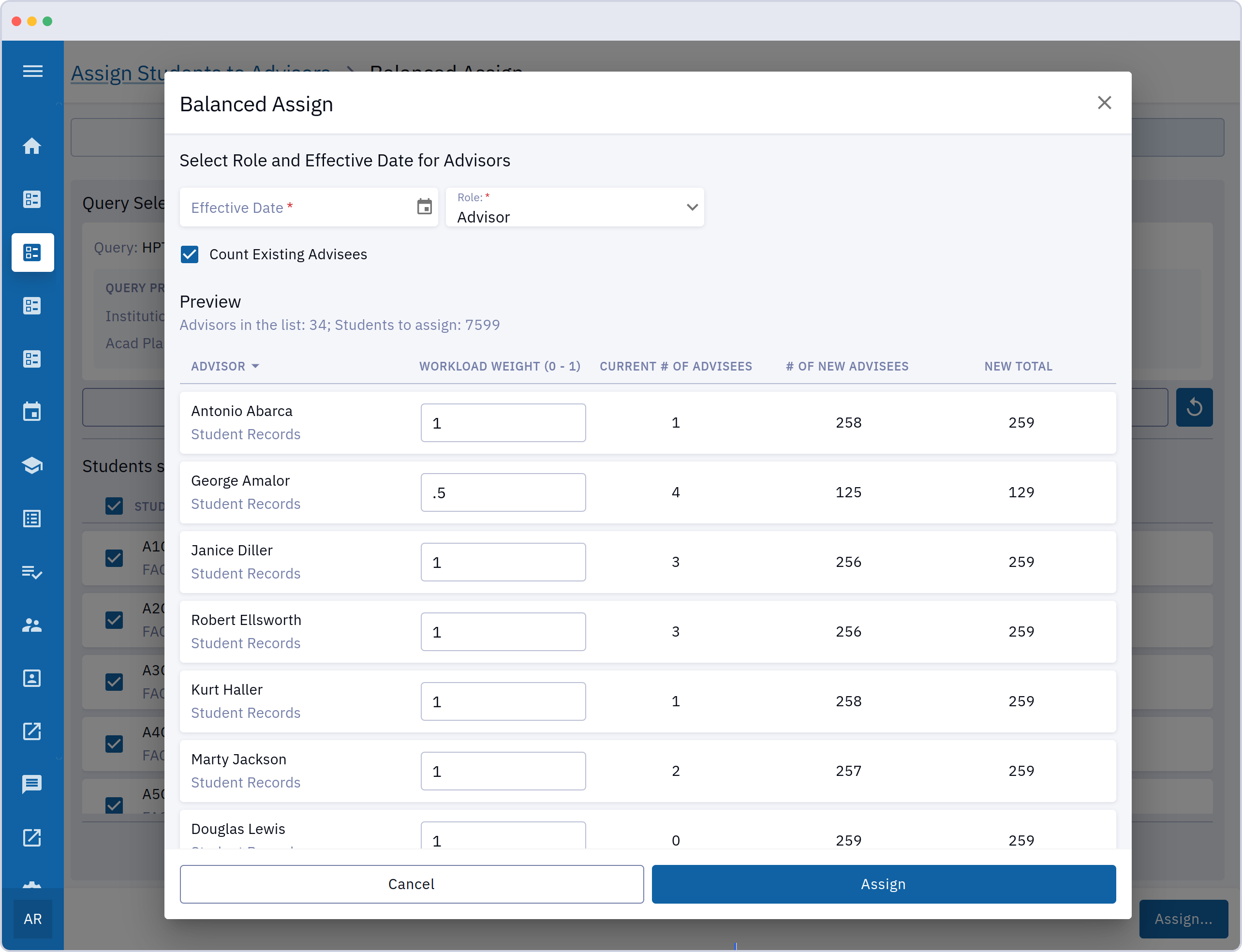Click background Assign... button
Image resolution: width=1242 pixels, height=952 pixels.
click(1183, 919)
